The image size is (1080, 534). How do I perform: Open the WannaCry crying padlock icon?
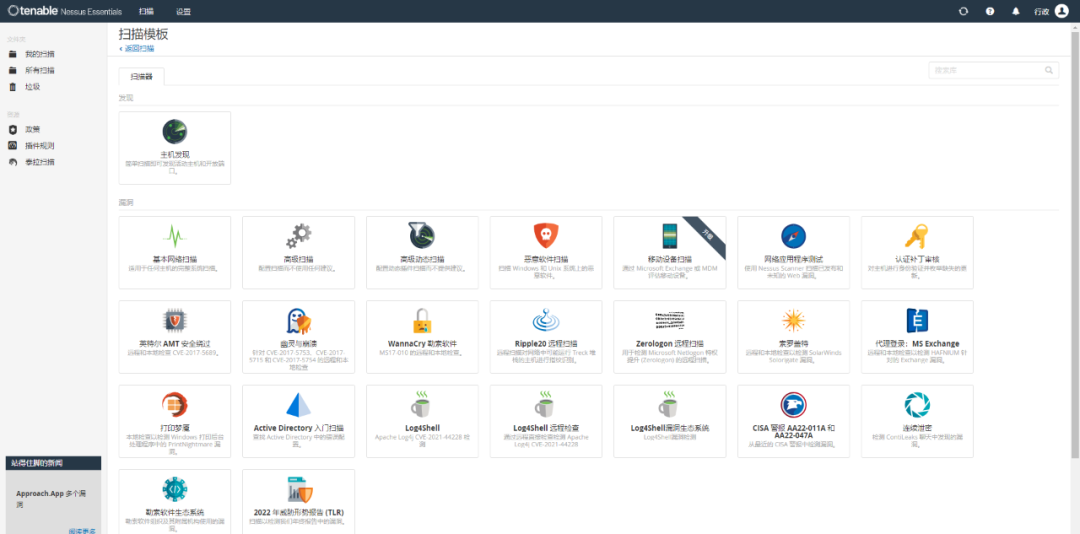[x=422, y=320]
